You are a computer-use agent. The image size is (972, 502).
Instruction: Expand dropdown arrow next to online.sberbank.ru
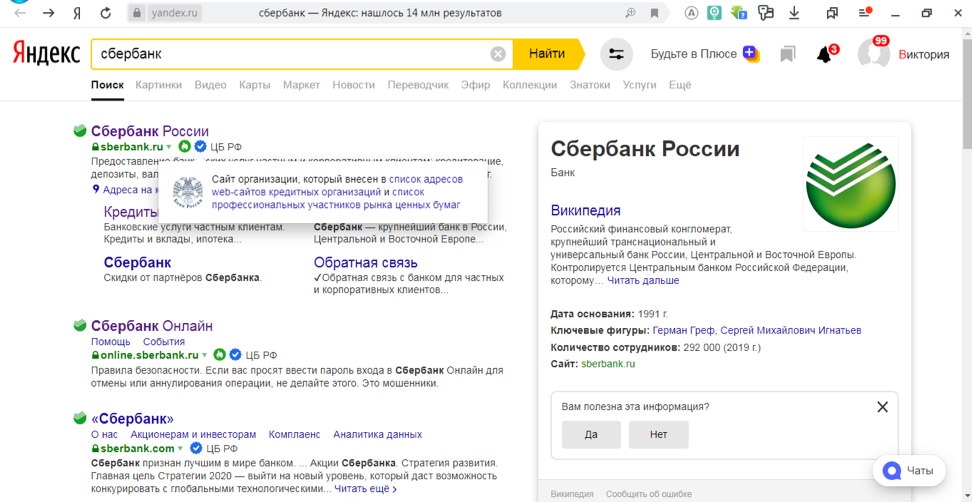205,355
